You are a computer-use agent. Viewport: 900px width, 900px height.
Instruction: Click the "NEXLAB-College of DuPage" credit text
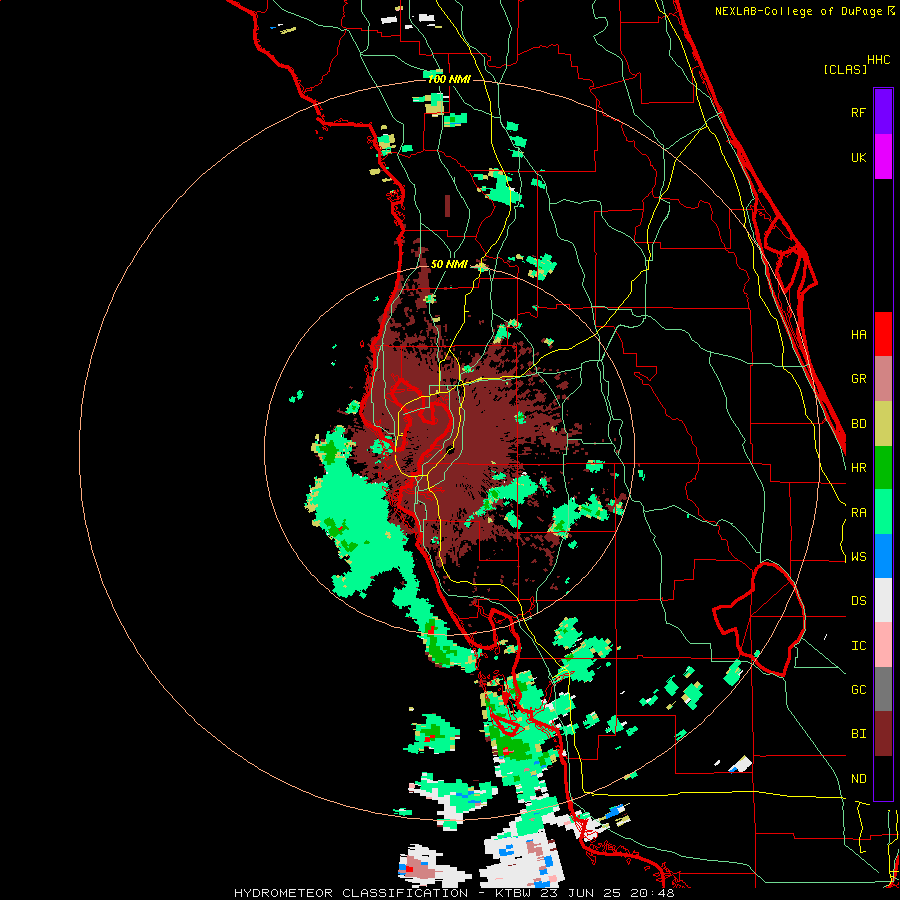pos(798,11)
